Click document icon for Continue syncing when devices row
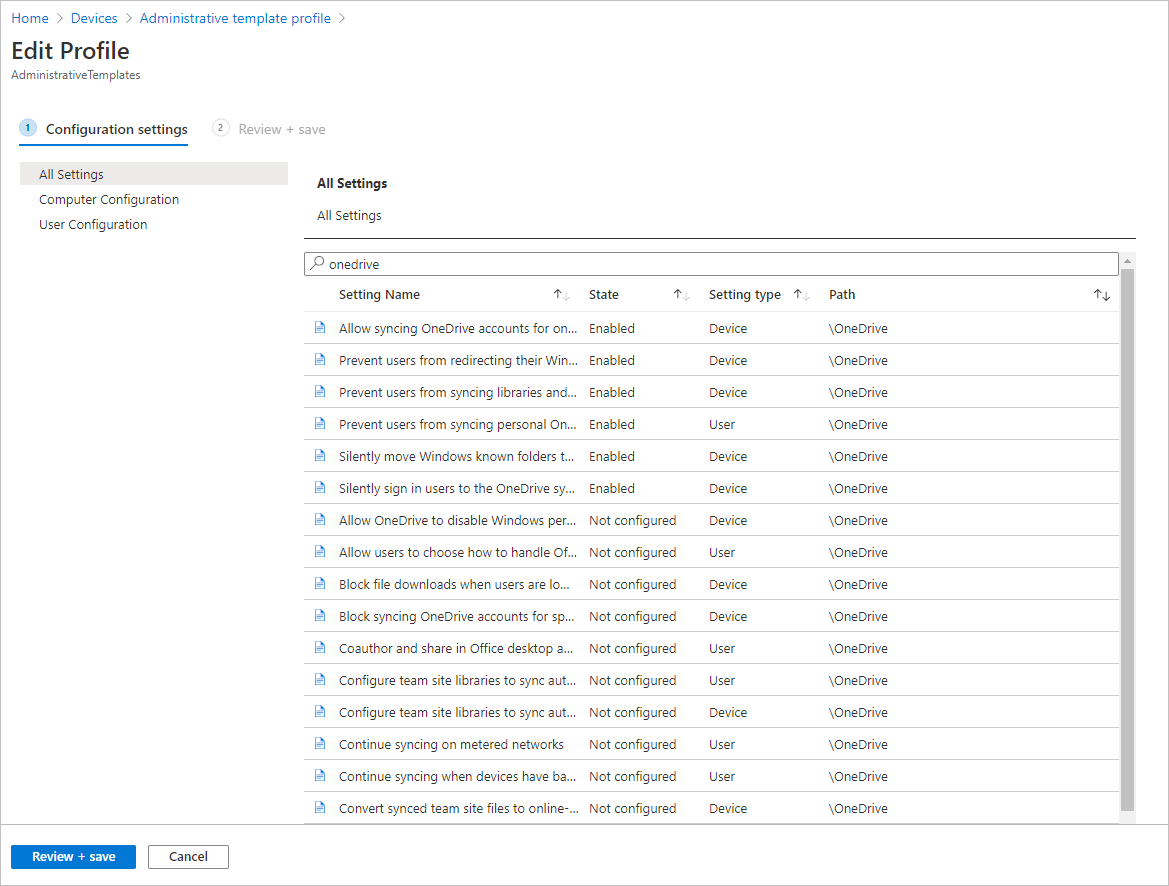1169x886 pixels. point(320,776)
